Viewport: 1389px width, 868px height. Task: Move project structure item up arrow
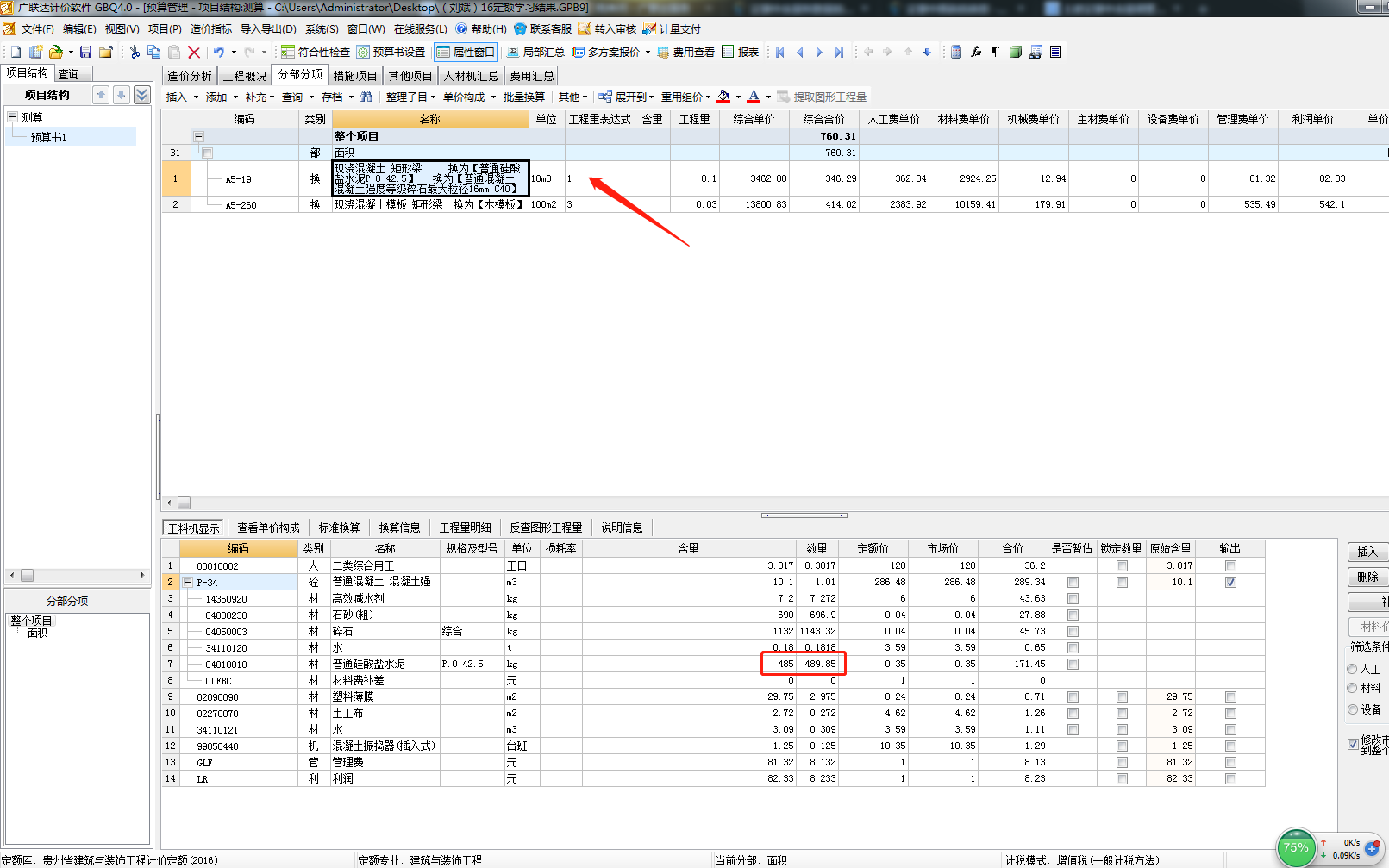tap(102, 95)
